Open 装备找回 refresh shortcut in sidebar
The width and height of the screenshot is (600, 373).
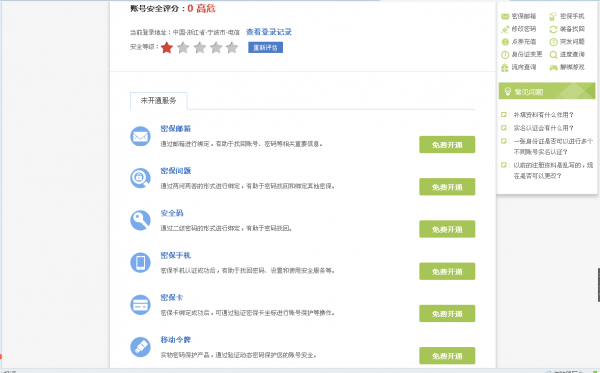coord(567,29)
